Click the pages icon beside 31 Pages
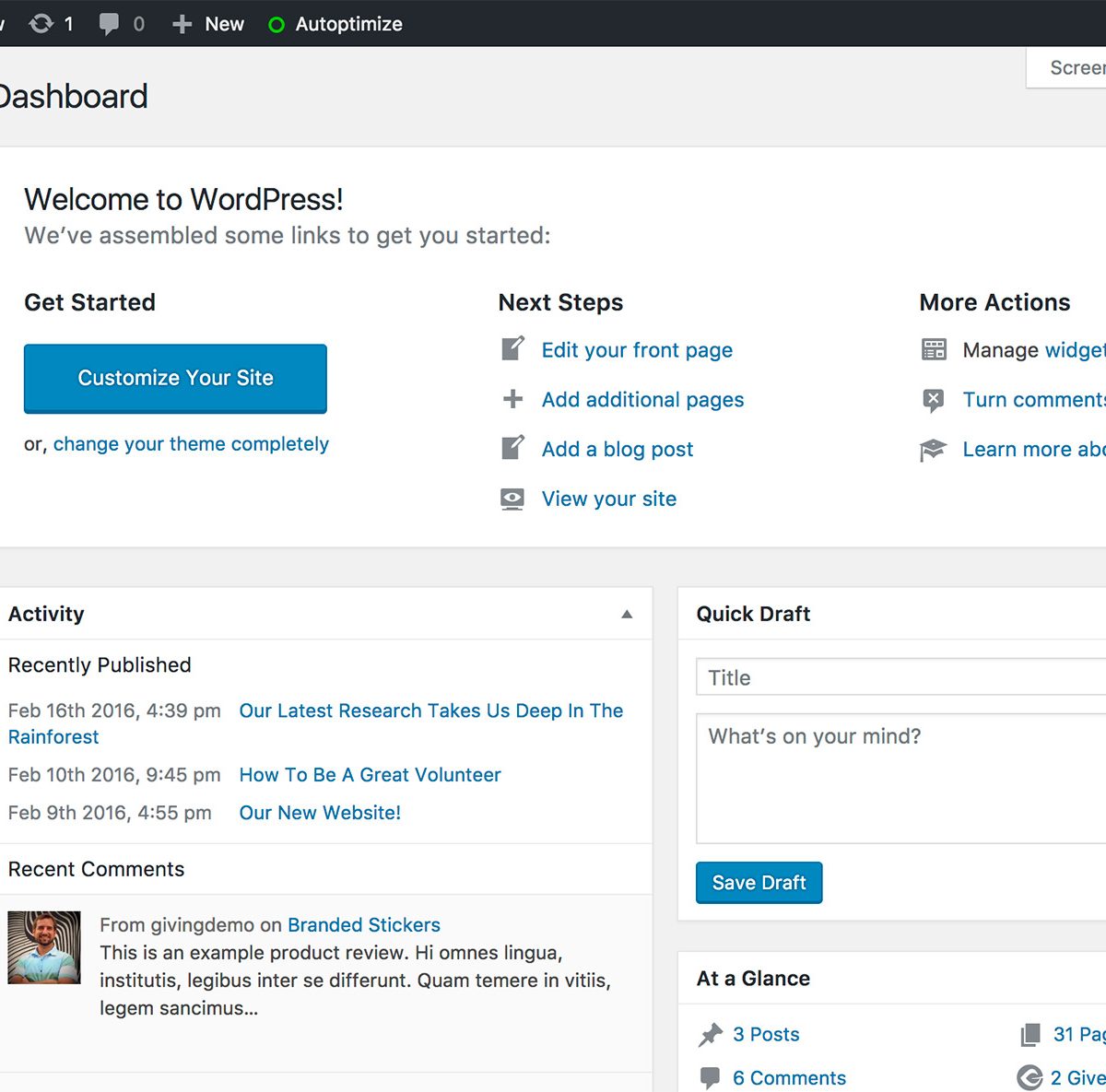 point(1030,1035)
